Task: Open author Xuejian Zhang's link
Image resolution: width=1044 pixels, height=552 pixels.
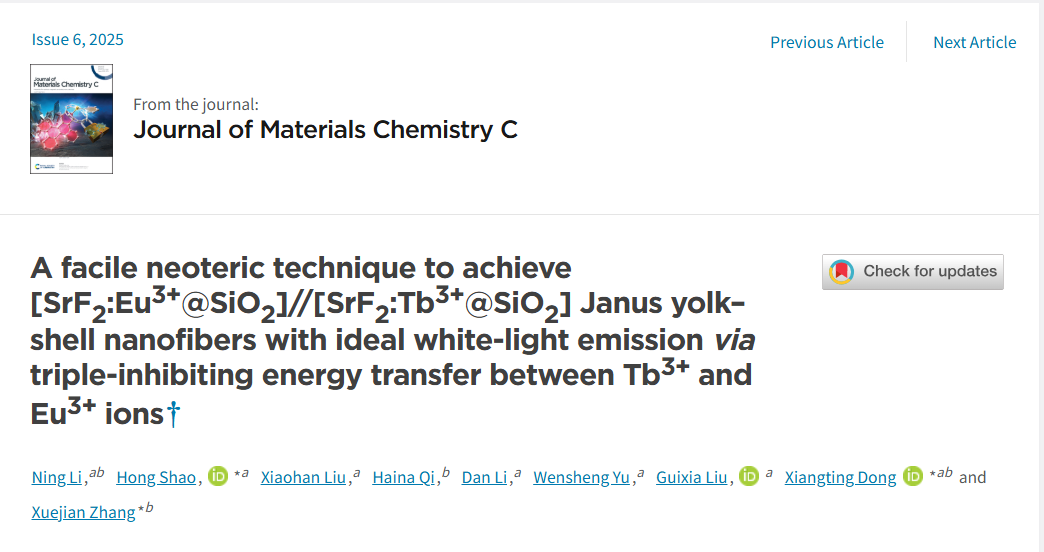Action: pyautogui.click(x=83, y=512)
